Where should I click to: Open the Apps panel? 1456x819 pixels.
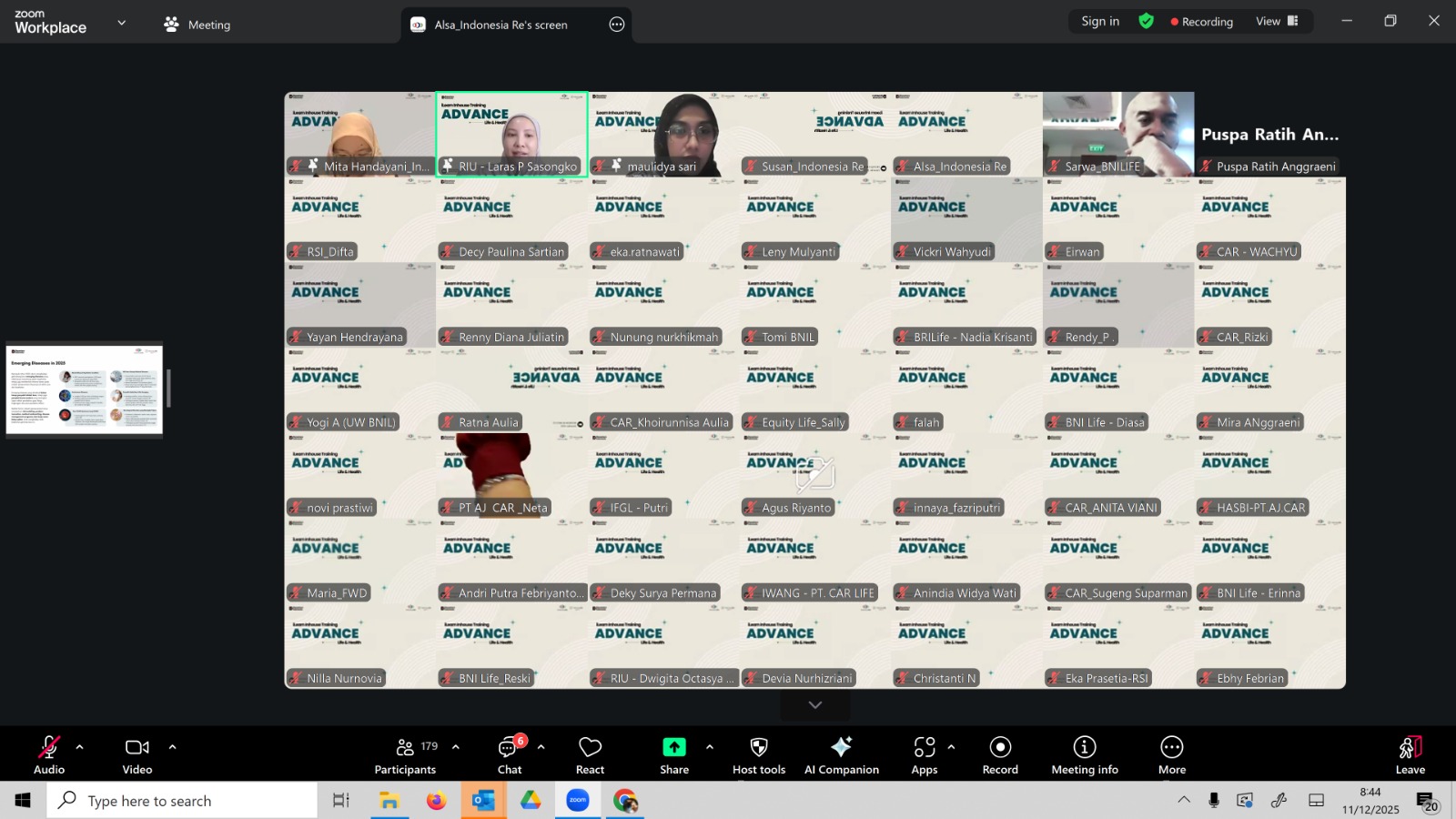pyautogui.click(x=924, y=754)
